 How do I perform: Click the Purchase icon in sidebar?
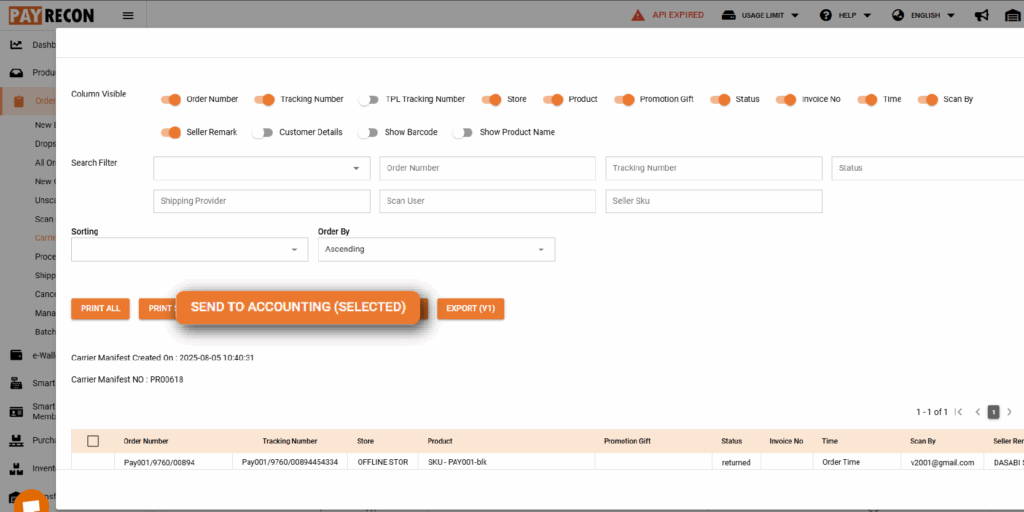16,440
